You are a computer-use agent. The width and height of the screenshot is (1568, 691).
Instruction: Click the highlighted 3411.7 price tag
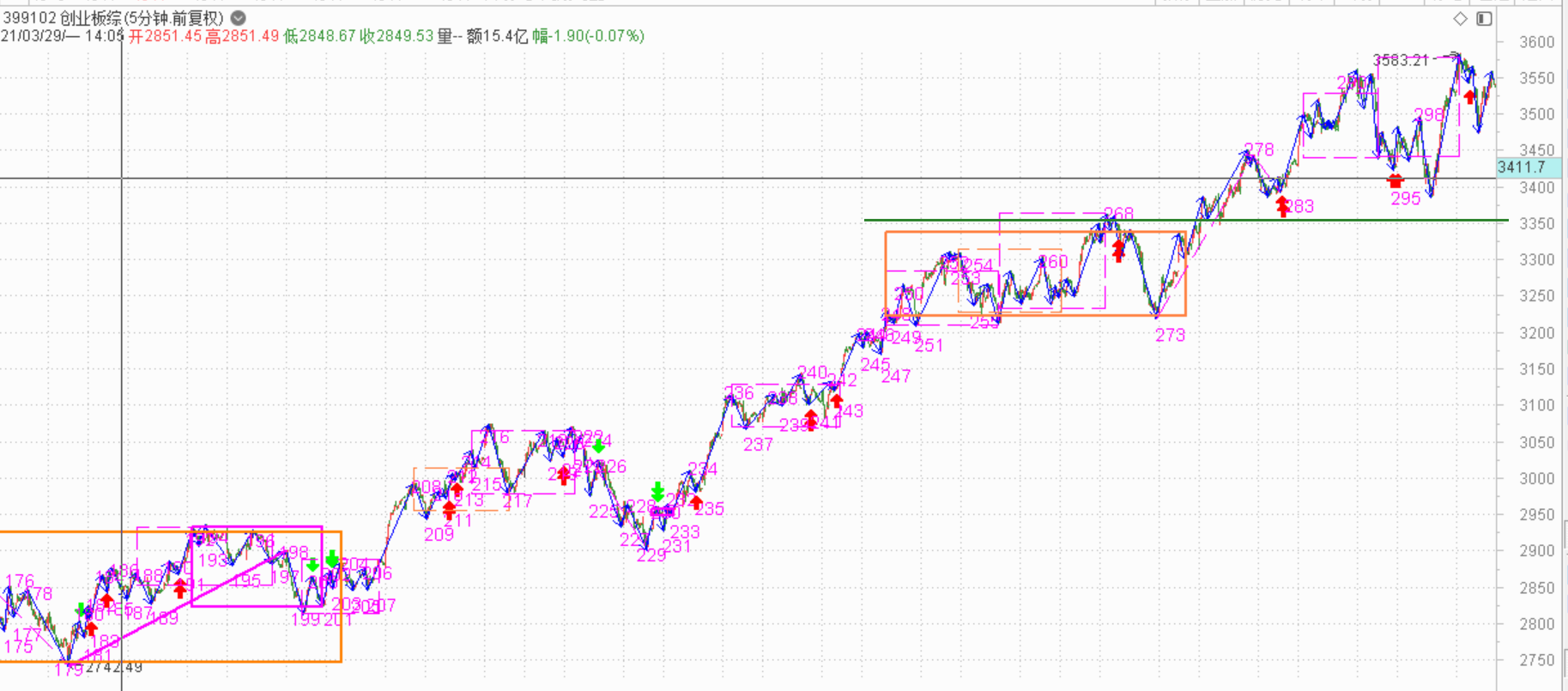tap(1522, 167)
